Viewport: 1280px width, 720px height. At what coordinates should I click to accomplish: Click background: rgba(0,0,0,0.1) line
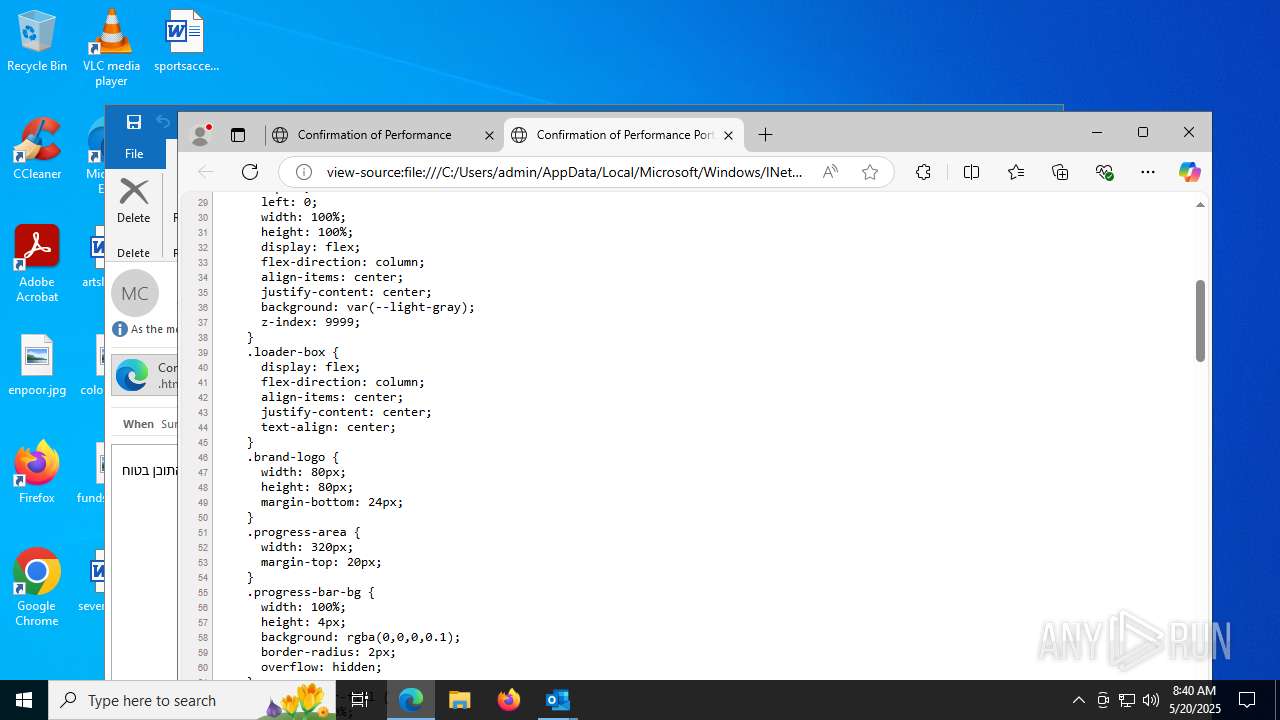click(361, 637)
